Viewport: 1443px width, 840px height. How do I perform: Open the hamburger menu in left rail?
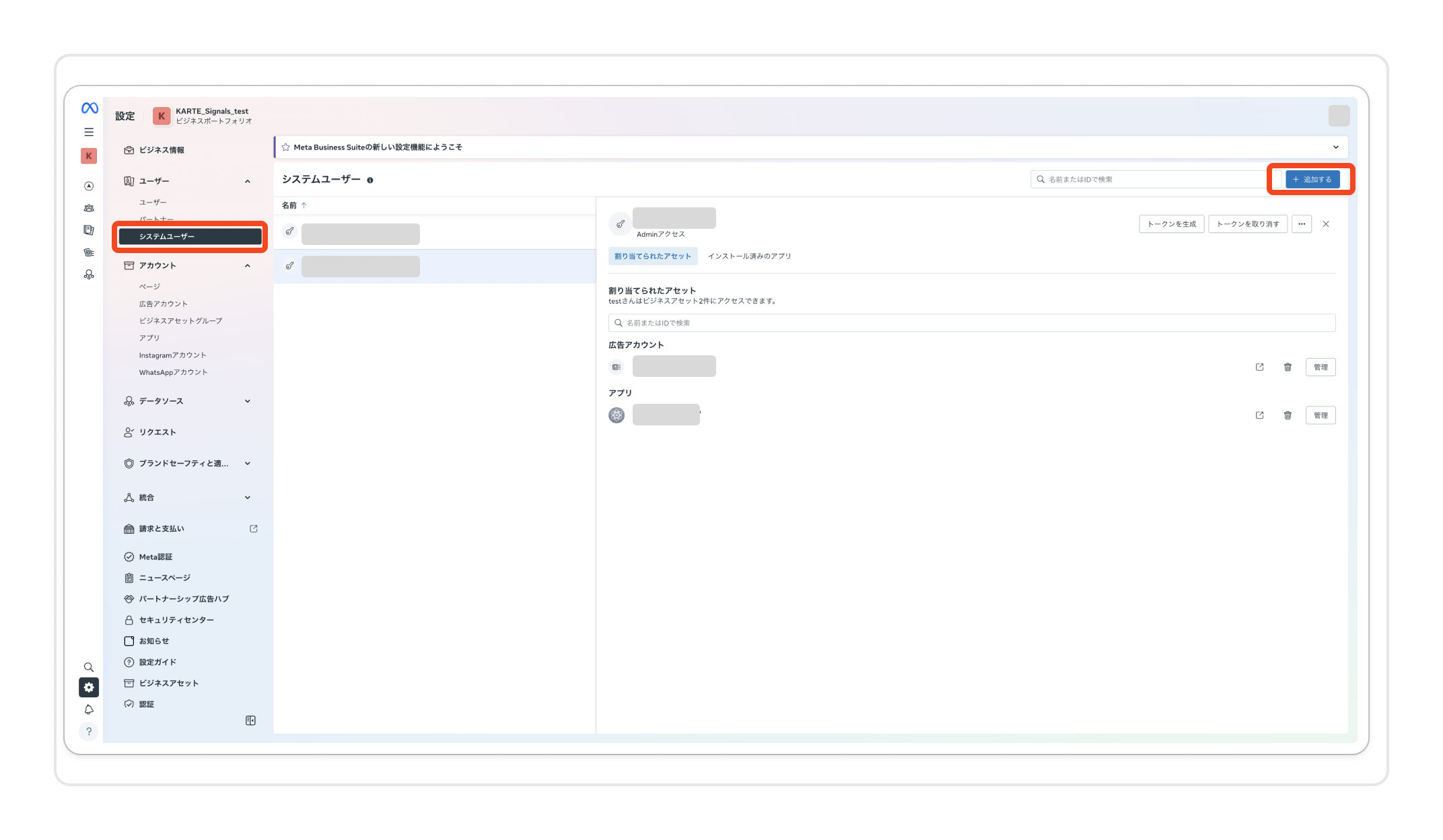click(89, 132)
